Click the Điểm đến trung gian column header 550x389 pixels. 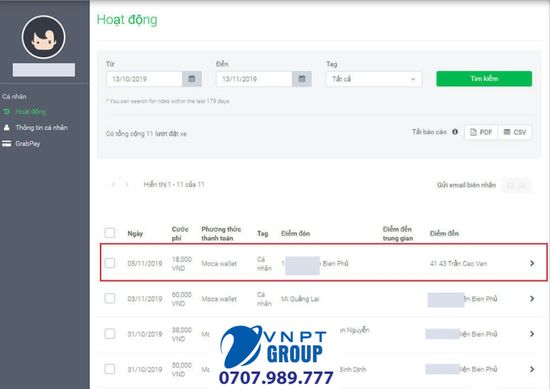[x=397, y=234]
